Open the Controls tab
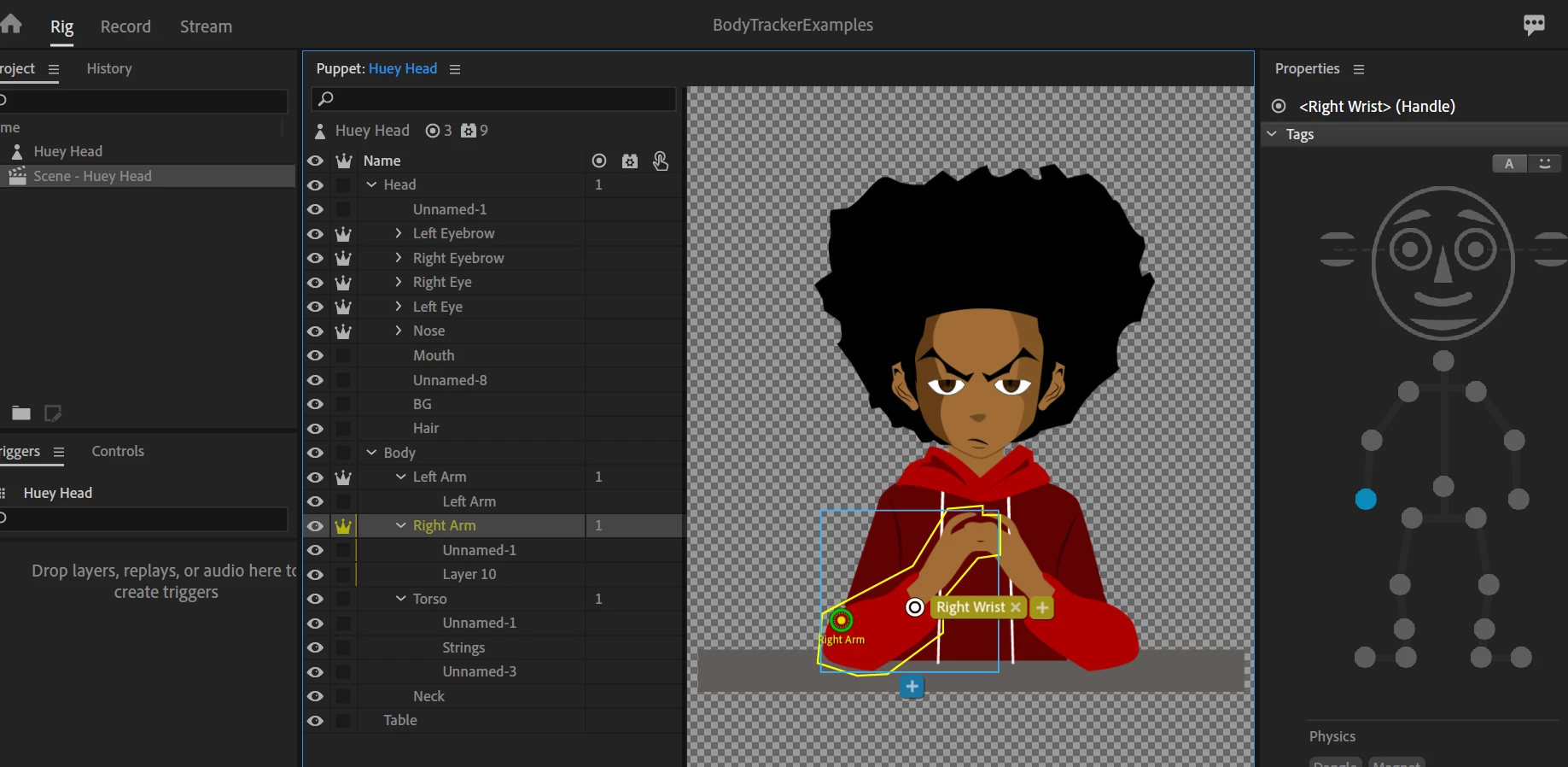 [118, 451]
